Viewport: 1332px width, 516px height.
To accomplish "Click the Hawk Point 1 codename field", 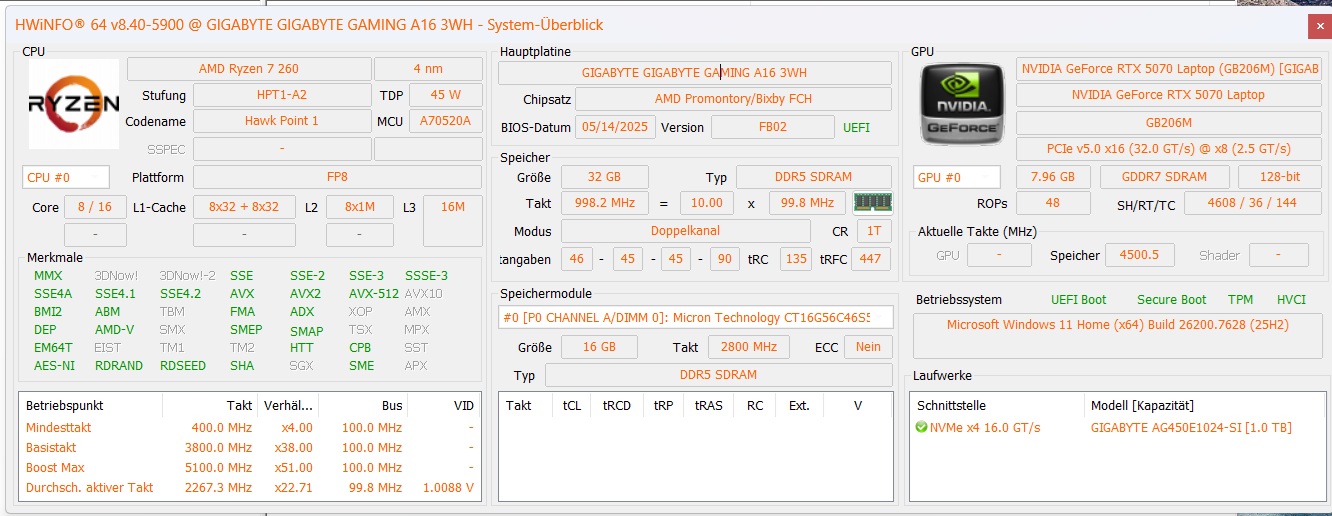I will coord(281,121).
